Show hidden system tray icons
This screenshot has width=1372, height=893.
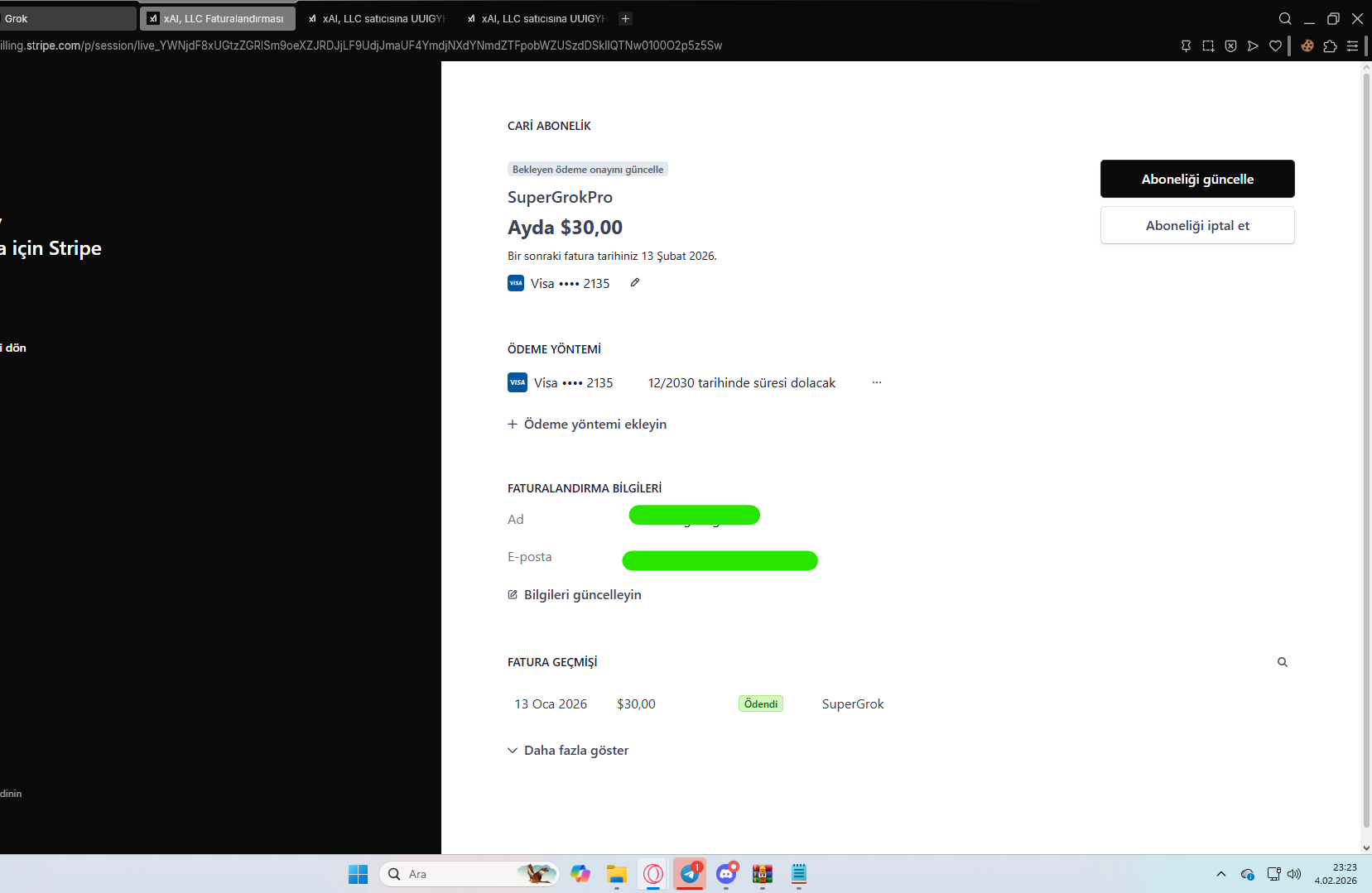point(1220,874)
